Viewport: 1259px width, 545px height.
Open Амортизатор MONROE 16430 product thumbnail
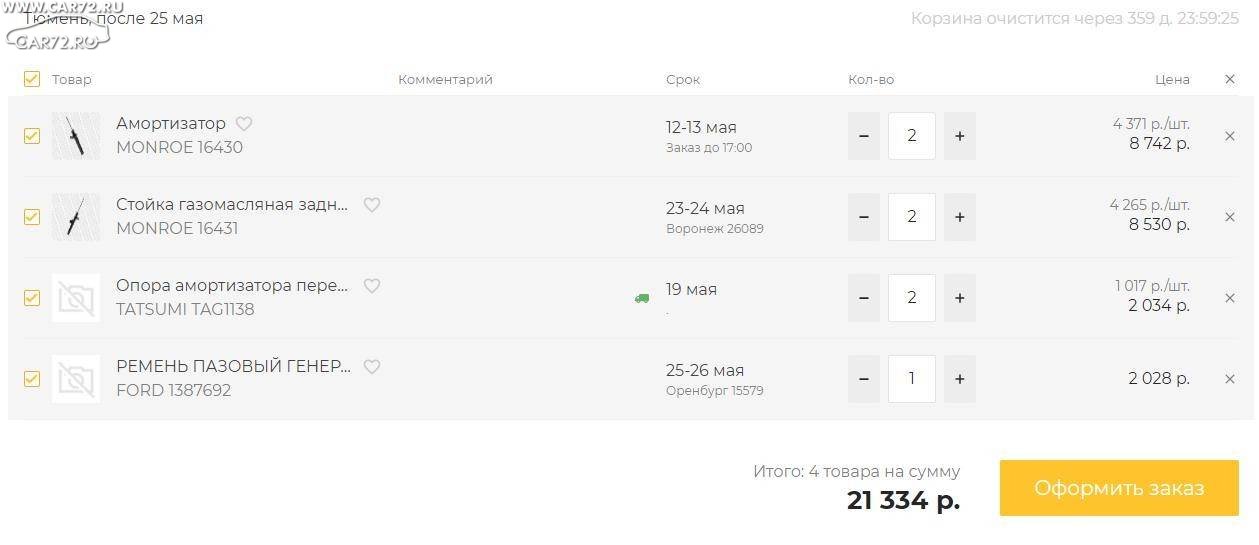tap(76, 136)
